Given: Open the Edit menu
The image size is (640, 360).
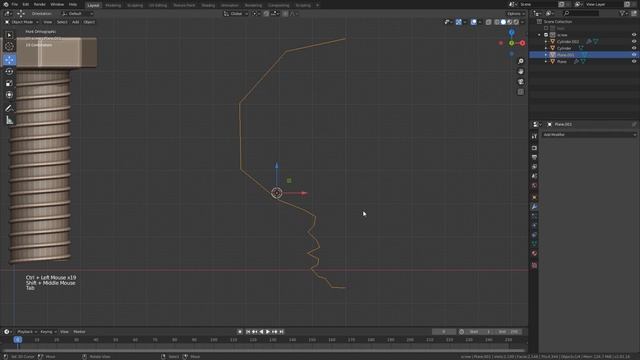Looking at the screenshot, I should [x=26, y=4].
